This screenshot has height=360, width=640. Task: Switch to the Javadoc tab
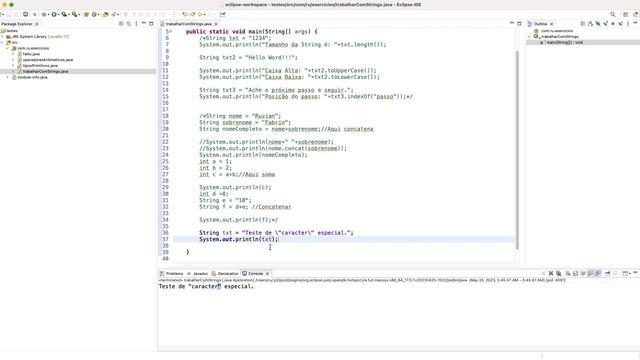198,273
